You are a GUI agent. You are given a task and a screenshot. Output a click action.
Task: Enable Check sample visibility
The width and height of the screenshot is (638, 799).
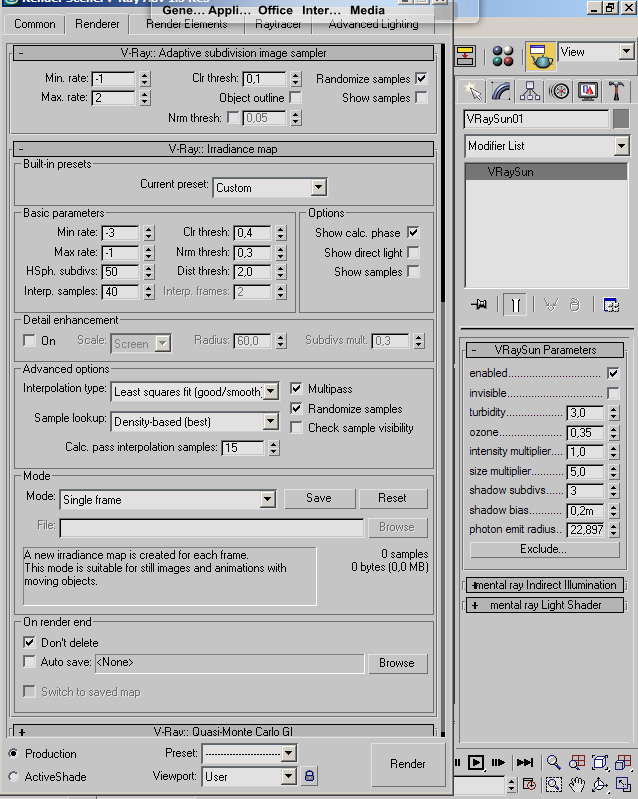296,428
